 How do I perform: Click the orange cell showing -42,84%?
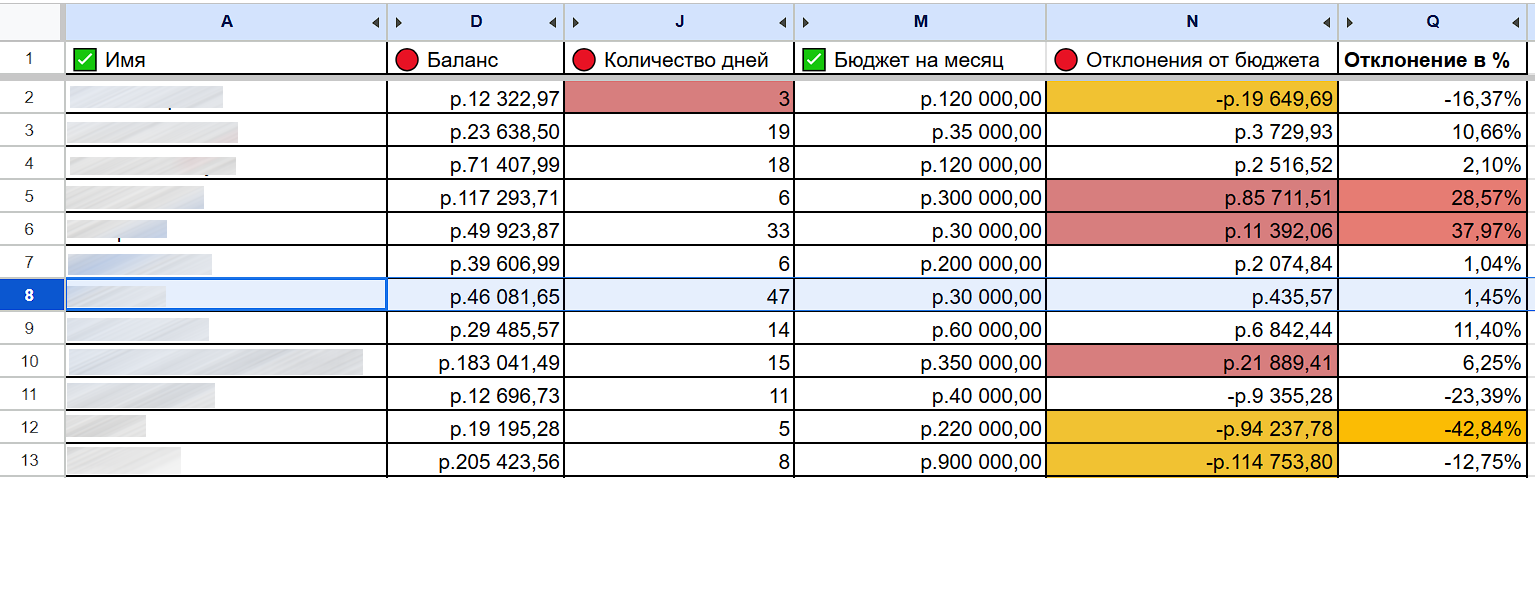[1431, 428]
